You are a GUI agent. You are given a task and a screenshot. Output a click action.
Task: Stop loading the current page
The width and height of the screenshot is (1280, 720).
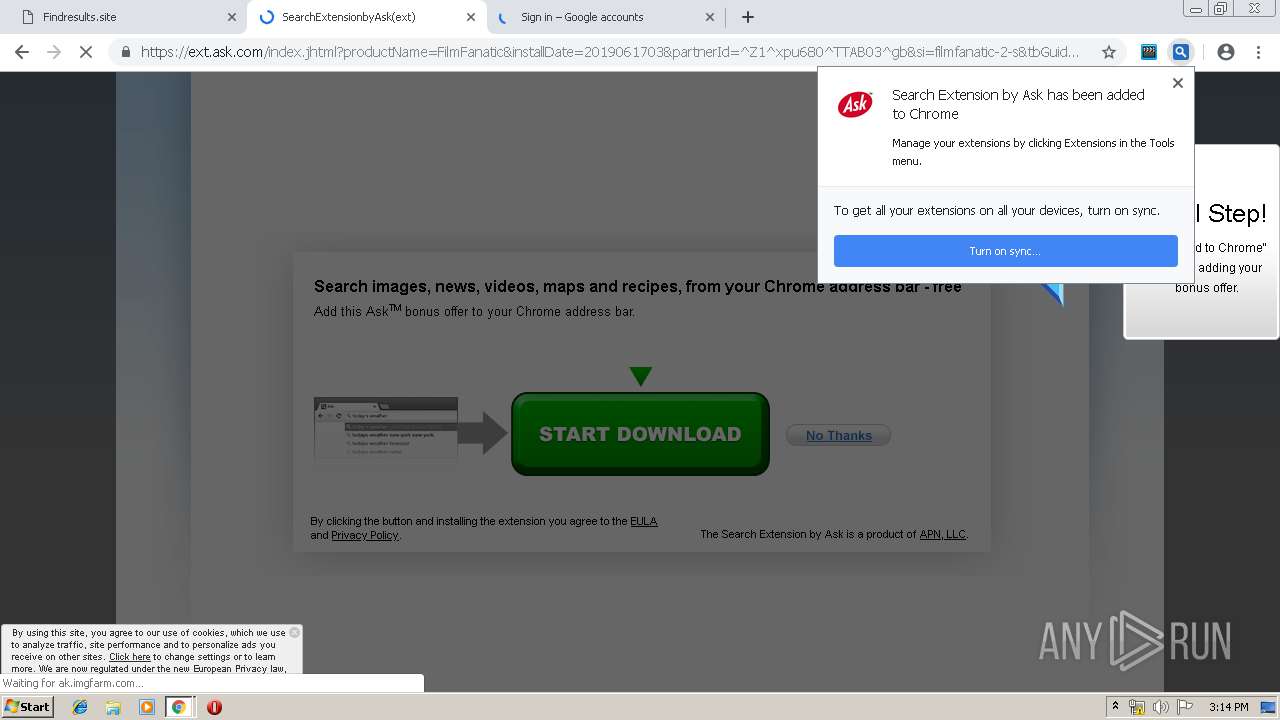click(x=86, y=52)
